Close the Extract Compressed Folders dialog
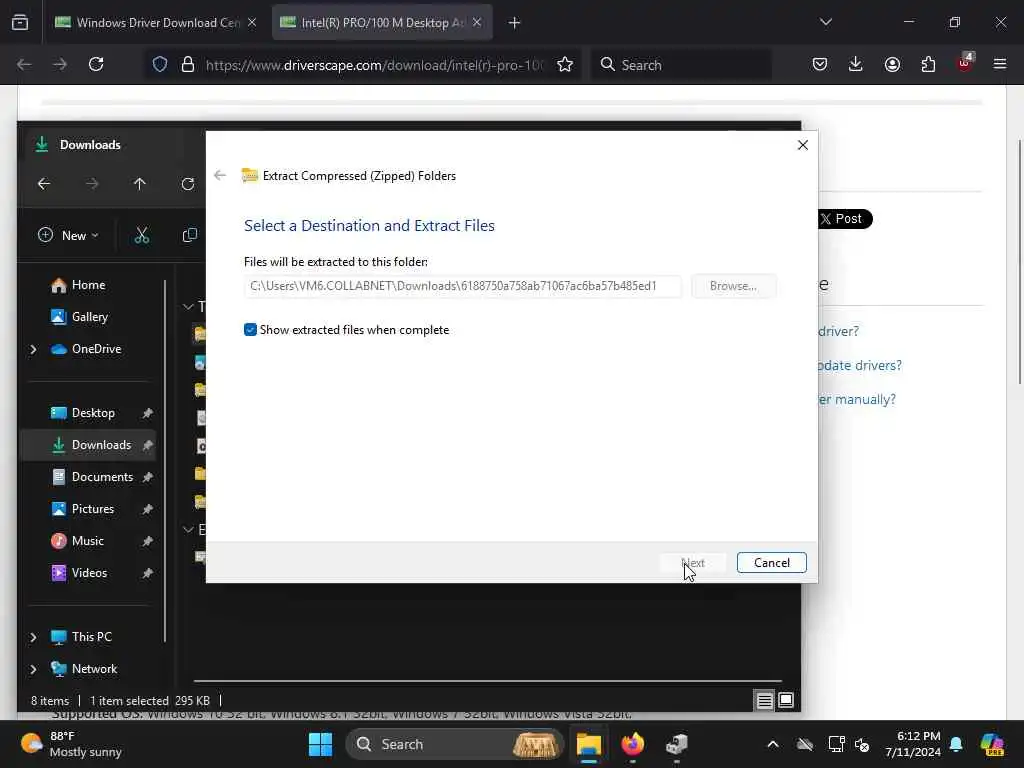Viewport: 1024px width, 768px height. 803,145
